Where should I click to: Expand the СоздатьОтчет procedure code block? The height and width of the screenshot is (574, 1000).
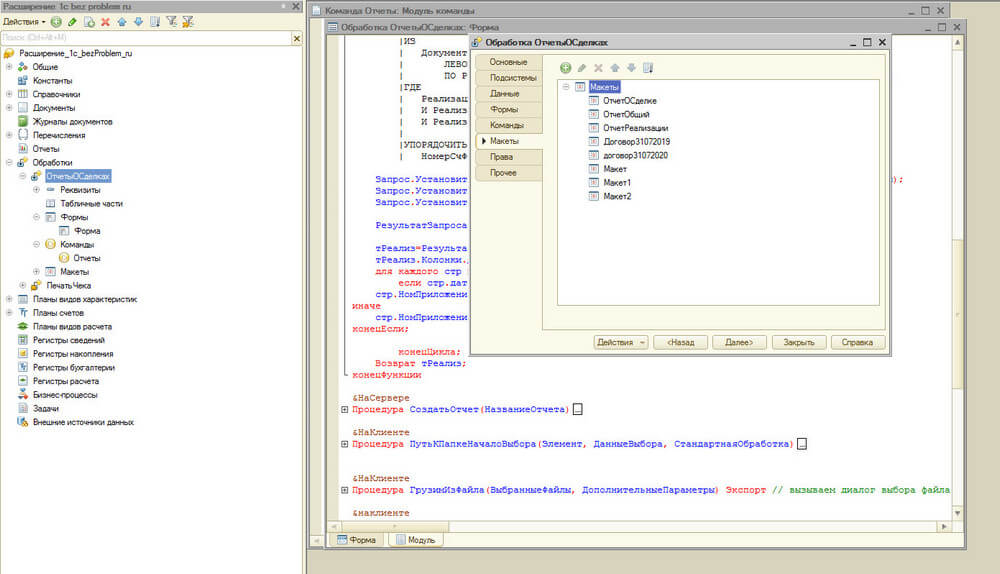coord(346,410)
